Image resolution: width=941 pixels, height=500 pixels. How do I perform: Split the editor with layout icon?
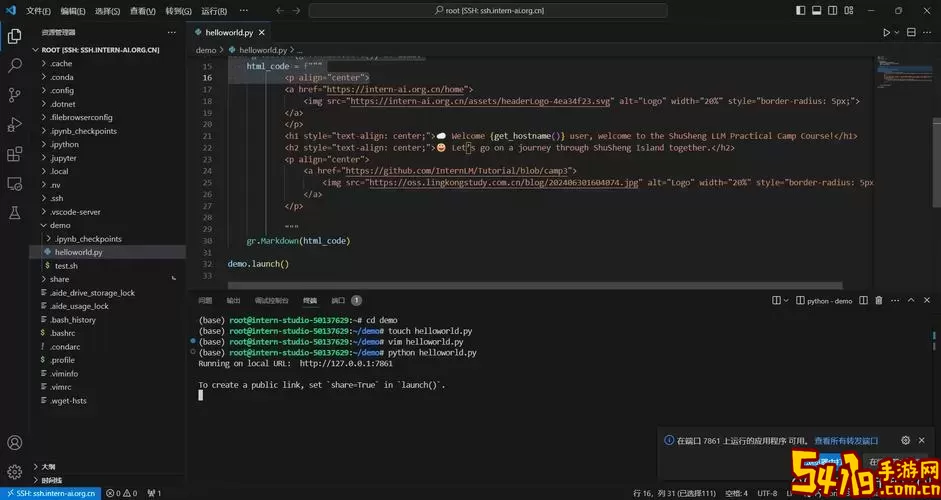click(911, 32)
